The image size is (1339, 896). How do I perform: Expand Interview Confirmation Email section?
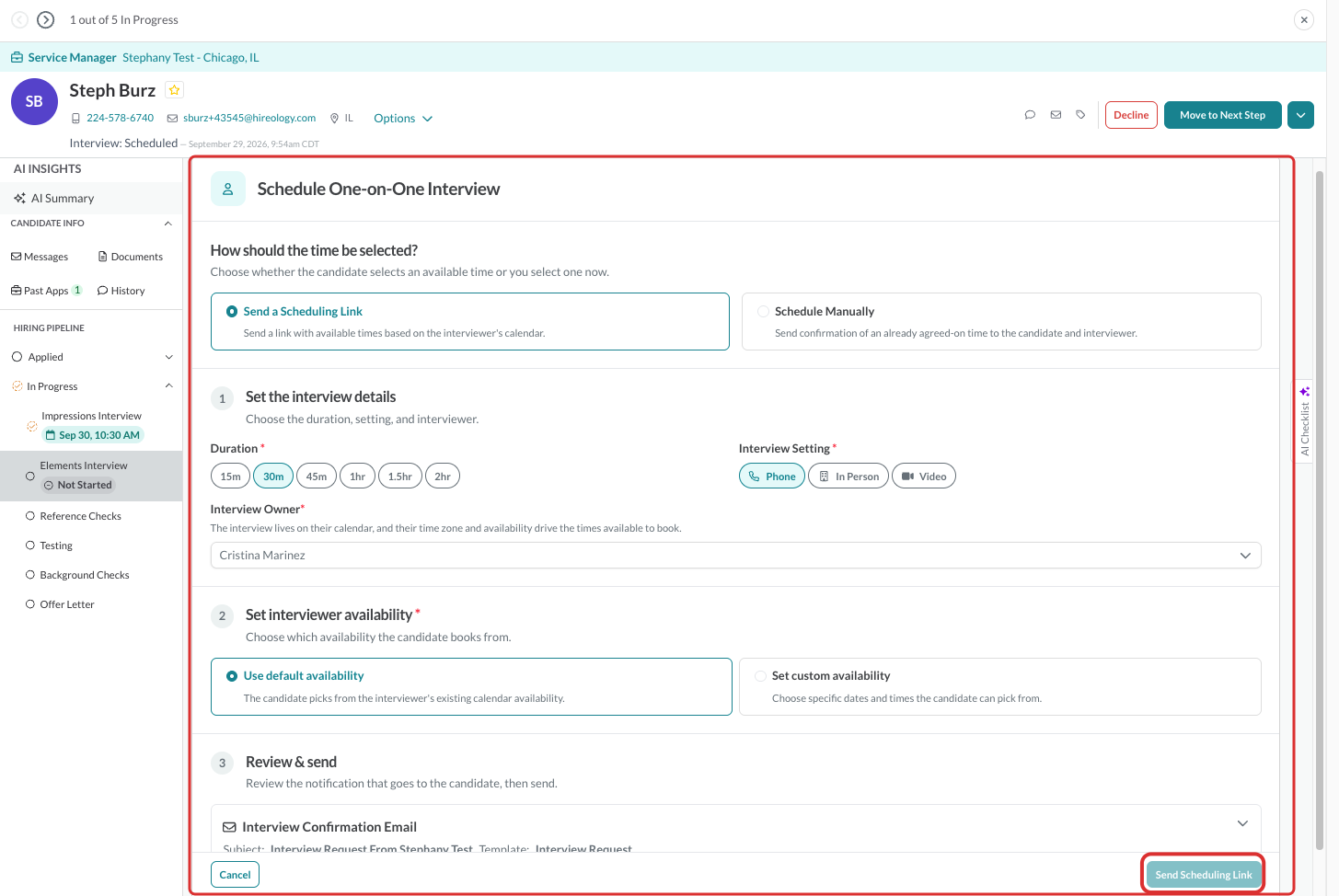click(x=1242, y=823)
